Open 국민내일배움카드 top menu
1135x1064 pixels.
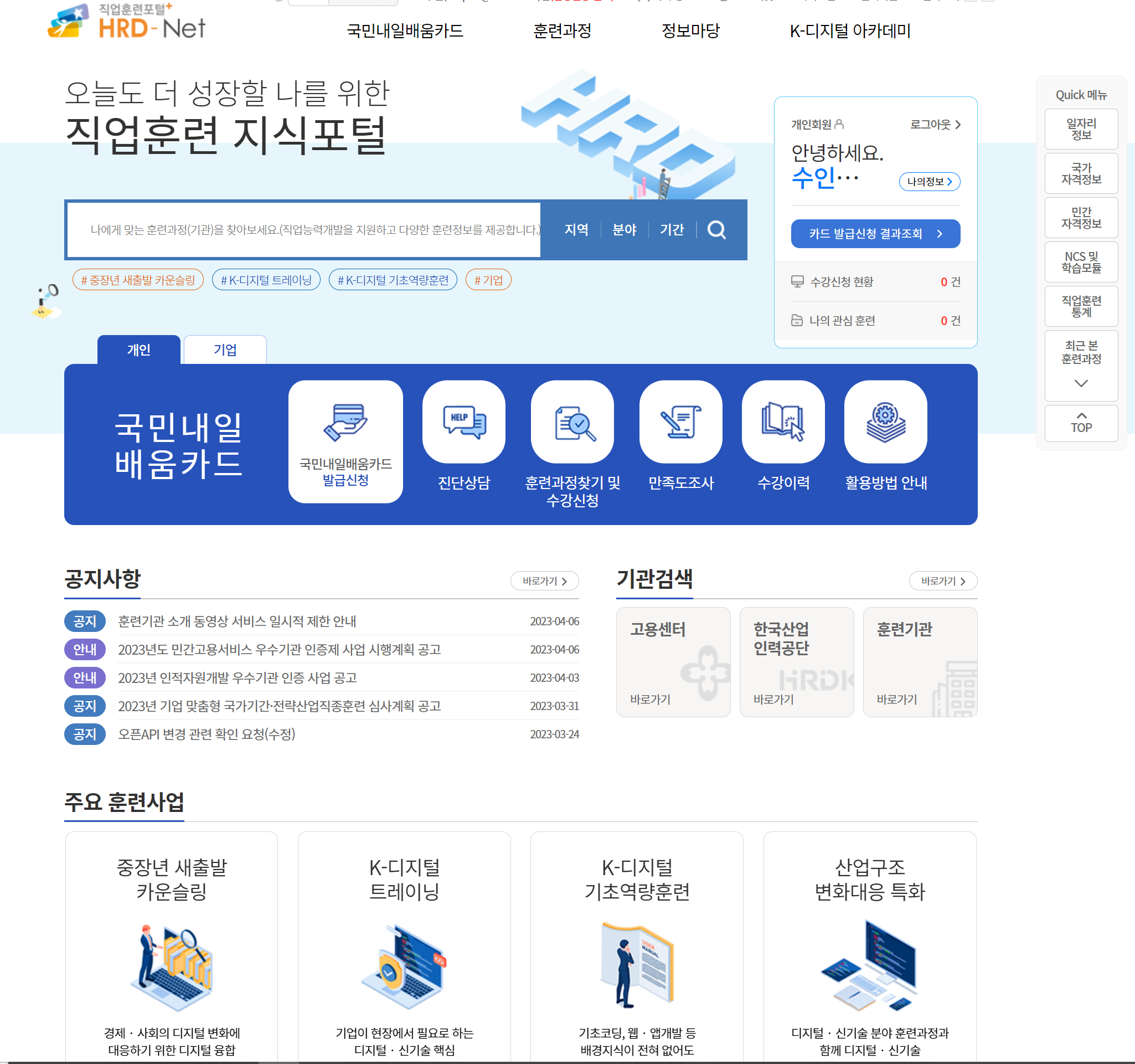(x=405, y=30)
